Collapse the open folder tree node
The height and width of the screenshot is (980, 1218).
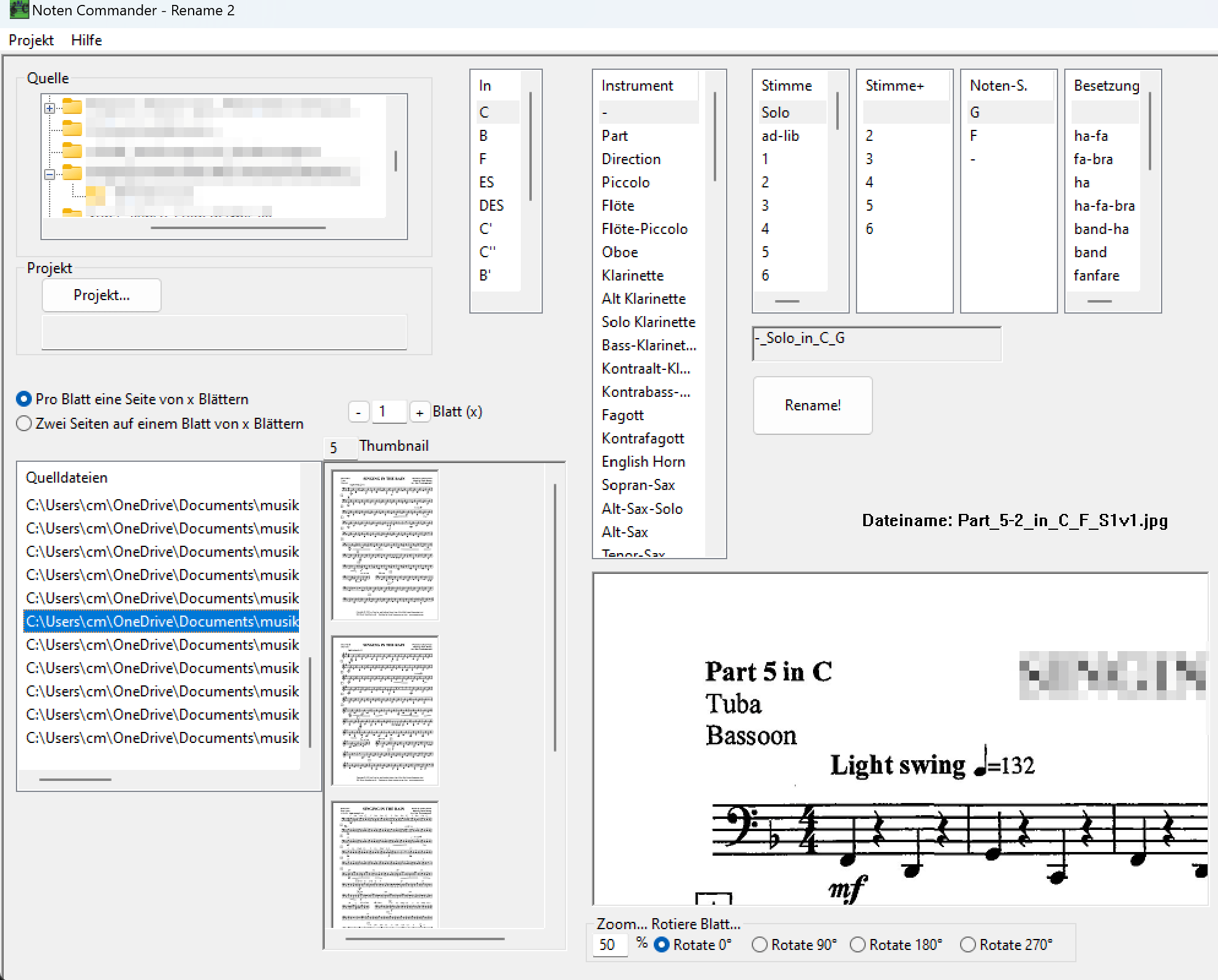(50, 175)
